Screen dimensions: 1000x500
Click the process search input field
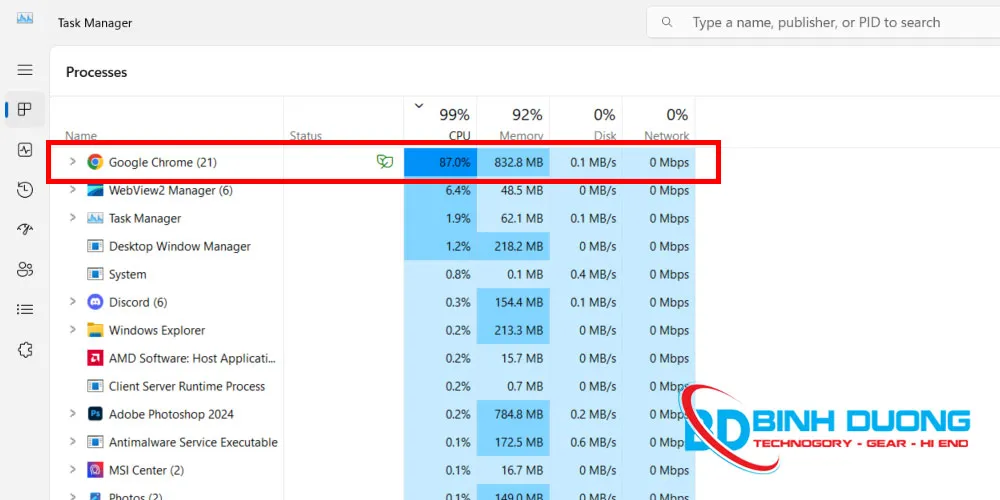click(x=823, y=22)
